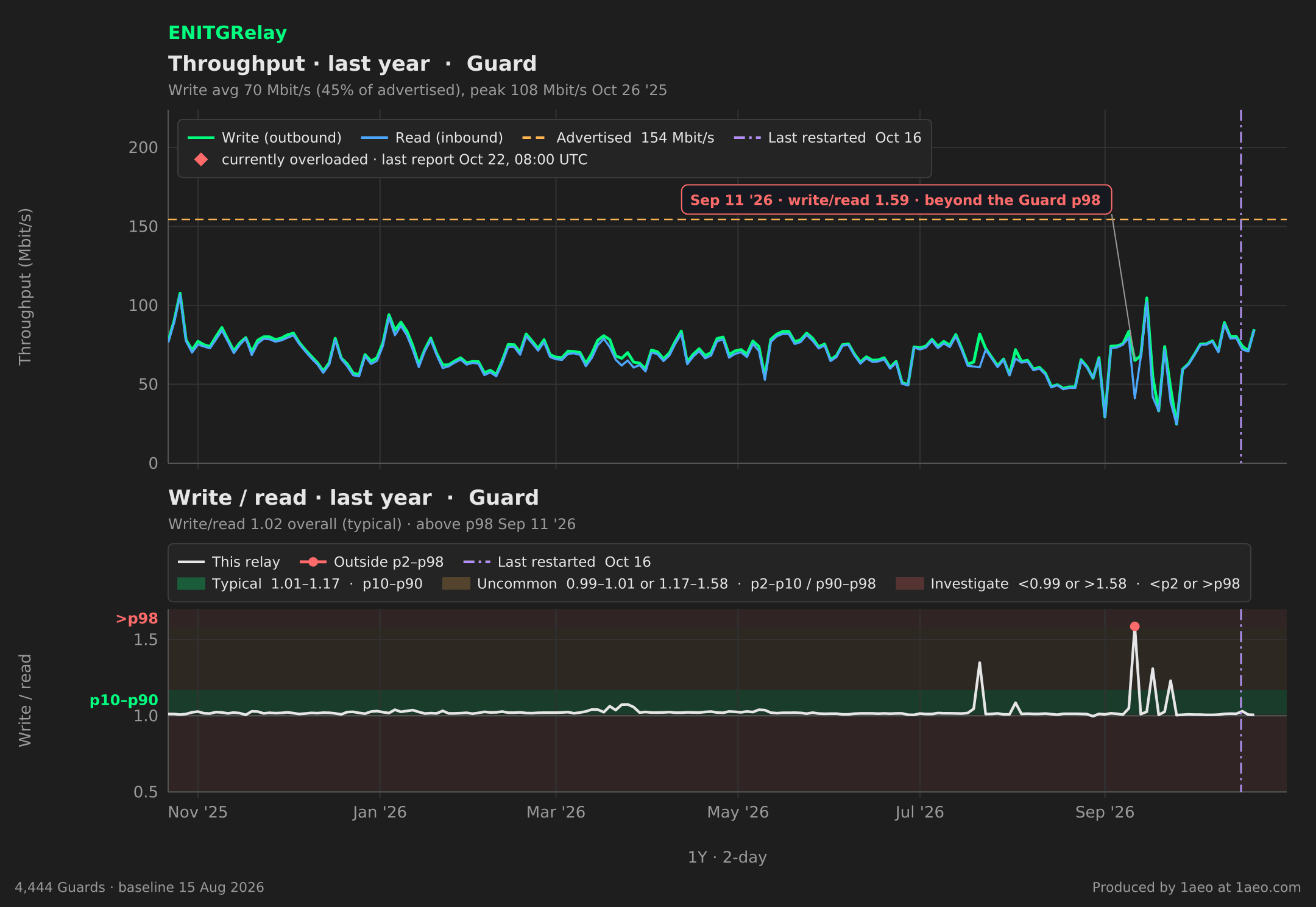Click the Sep '26 x-axis label
Screen dimensions: 1316x907
click(1105, 813)
